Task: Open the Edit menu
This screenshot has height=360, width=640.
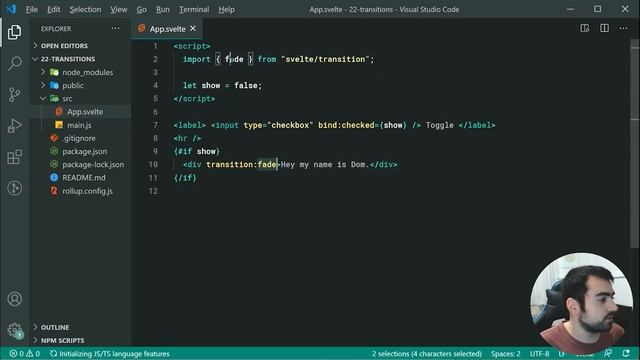Action: pos(53,9)
